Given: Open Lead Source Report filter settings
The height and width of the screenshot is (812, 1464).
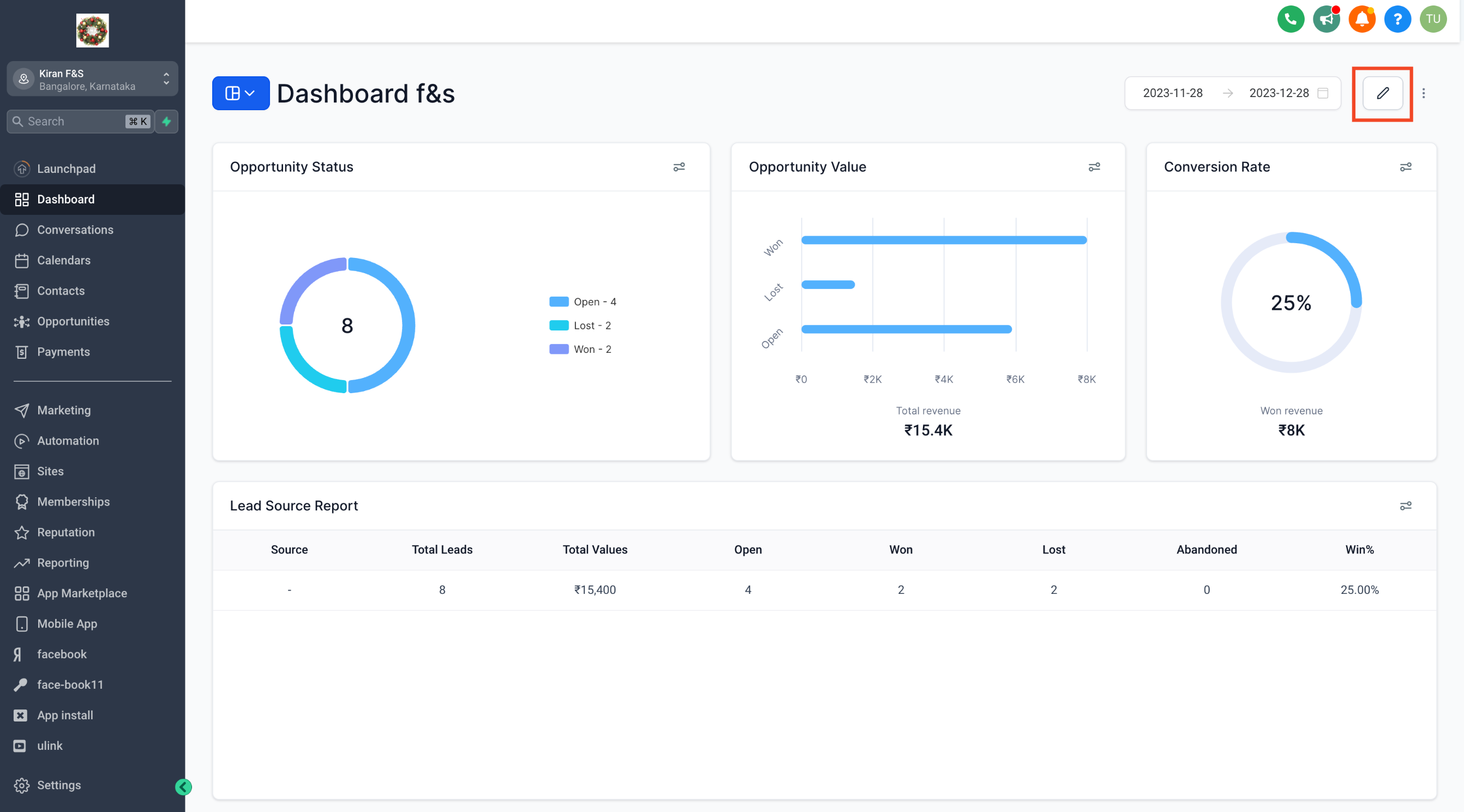Looking at the screenshot, I should point(1405,506).
